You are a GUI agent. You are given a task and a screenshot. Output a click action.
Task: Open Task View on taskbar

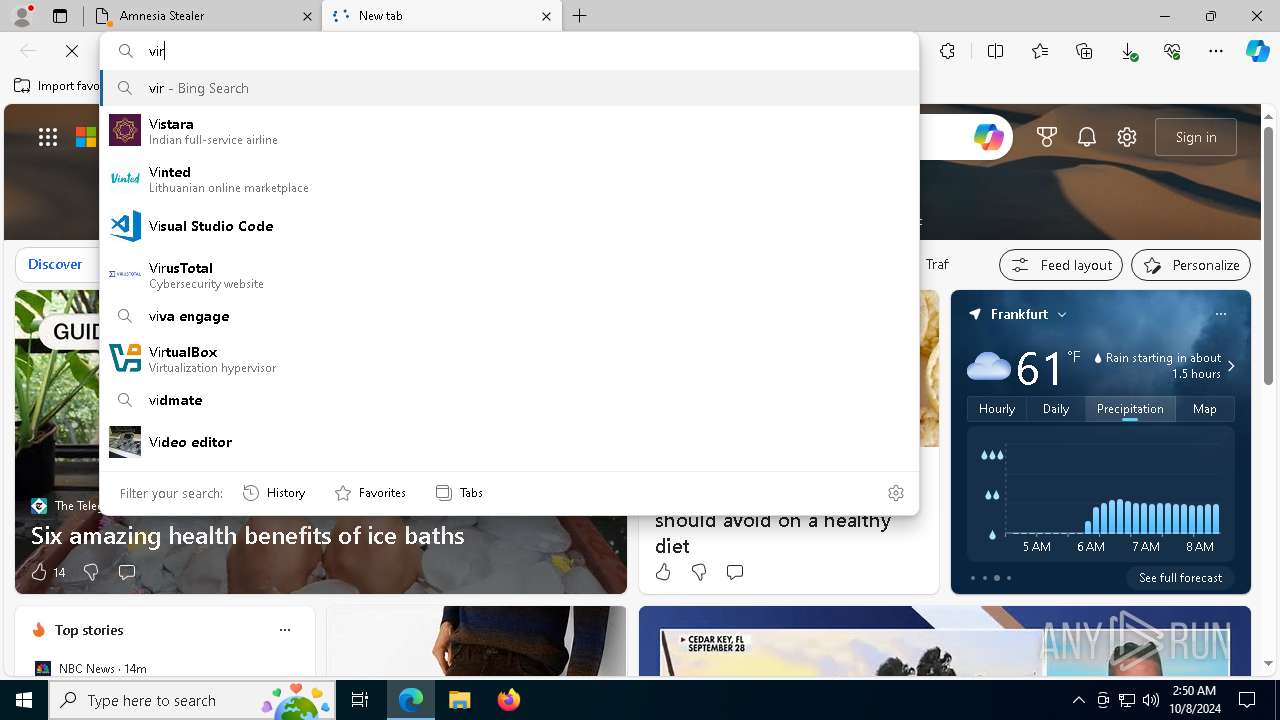(x=360, y=700)
